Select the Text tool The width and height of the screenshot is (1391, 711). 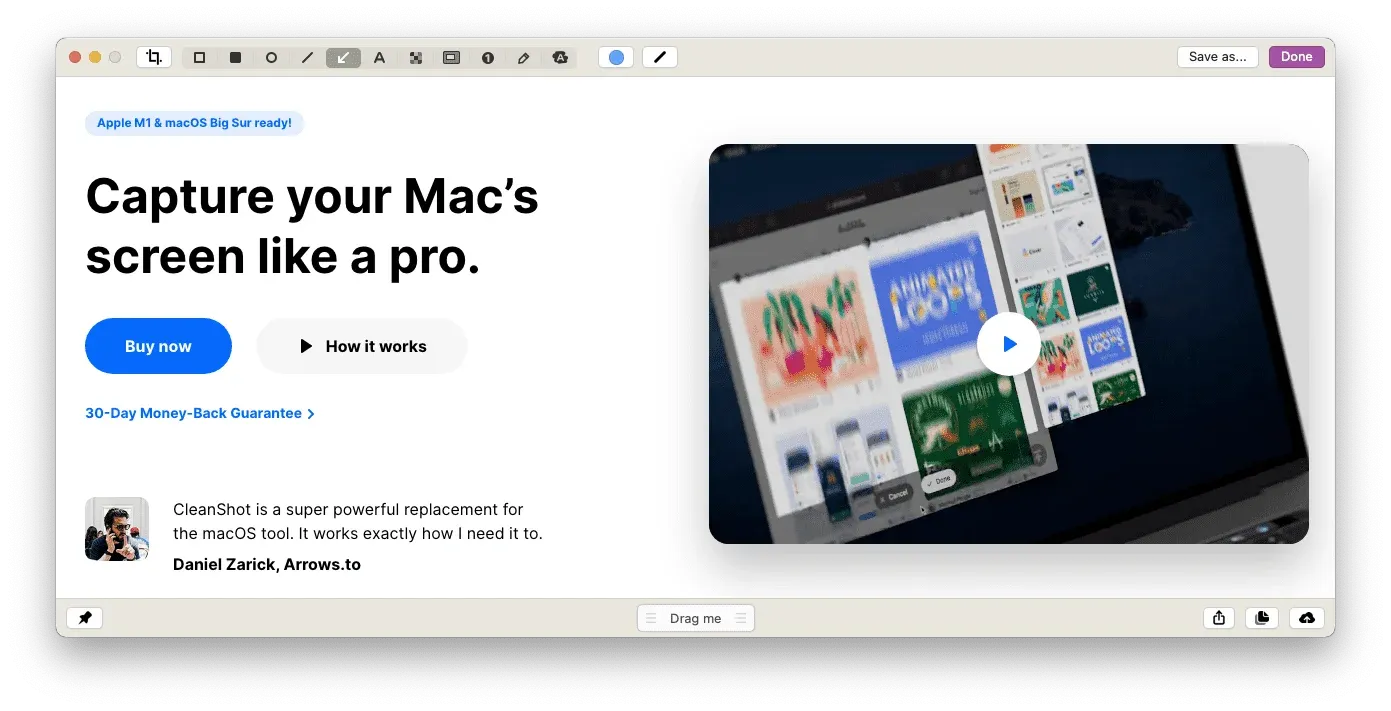379,58
